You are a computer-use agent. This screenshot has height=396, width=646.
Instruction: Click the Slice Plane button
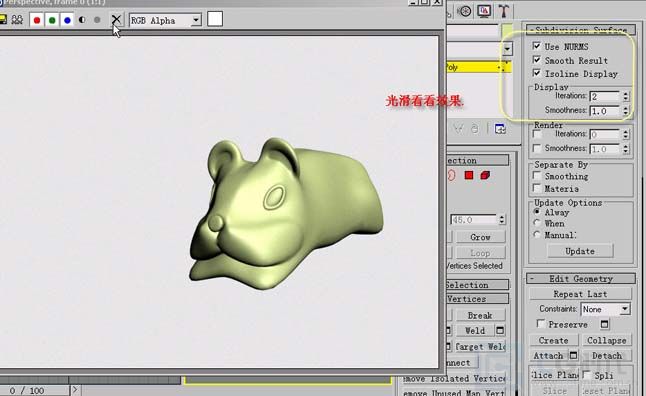[x=554, y=375]
